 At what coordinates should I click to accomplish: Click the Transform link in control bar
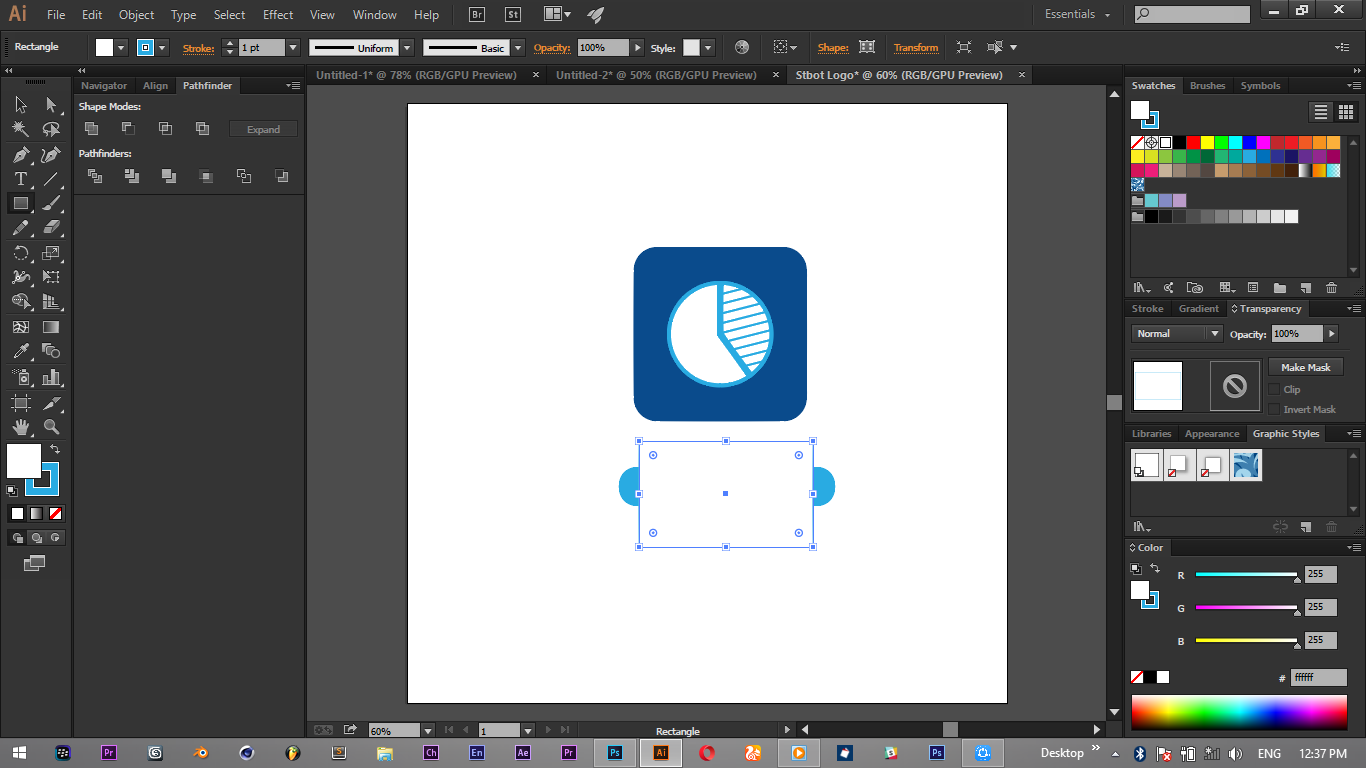(915, 47)
